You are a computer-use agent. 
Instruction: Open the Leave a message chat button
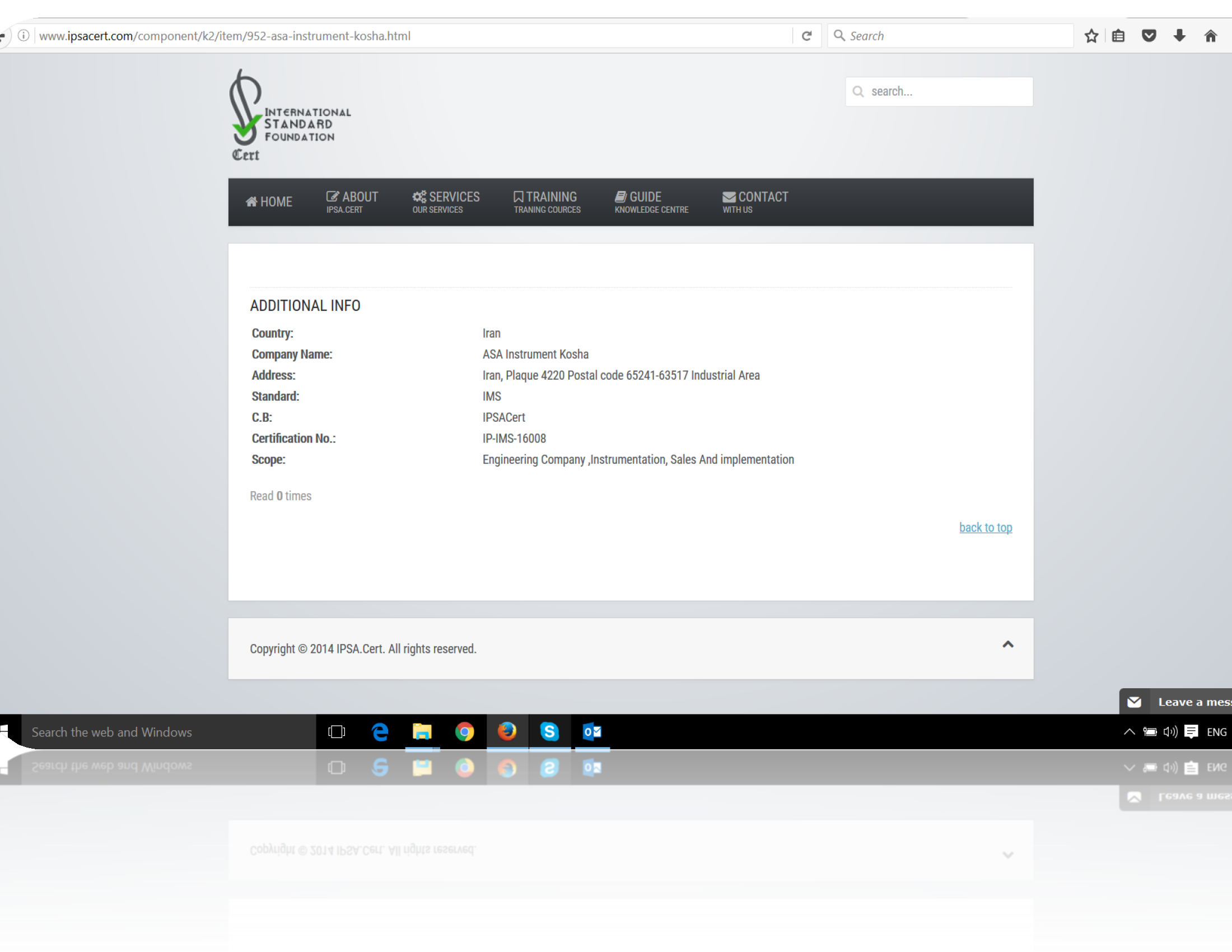coord(1179,702)
